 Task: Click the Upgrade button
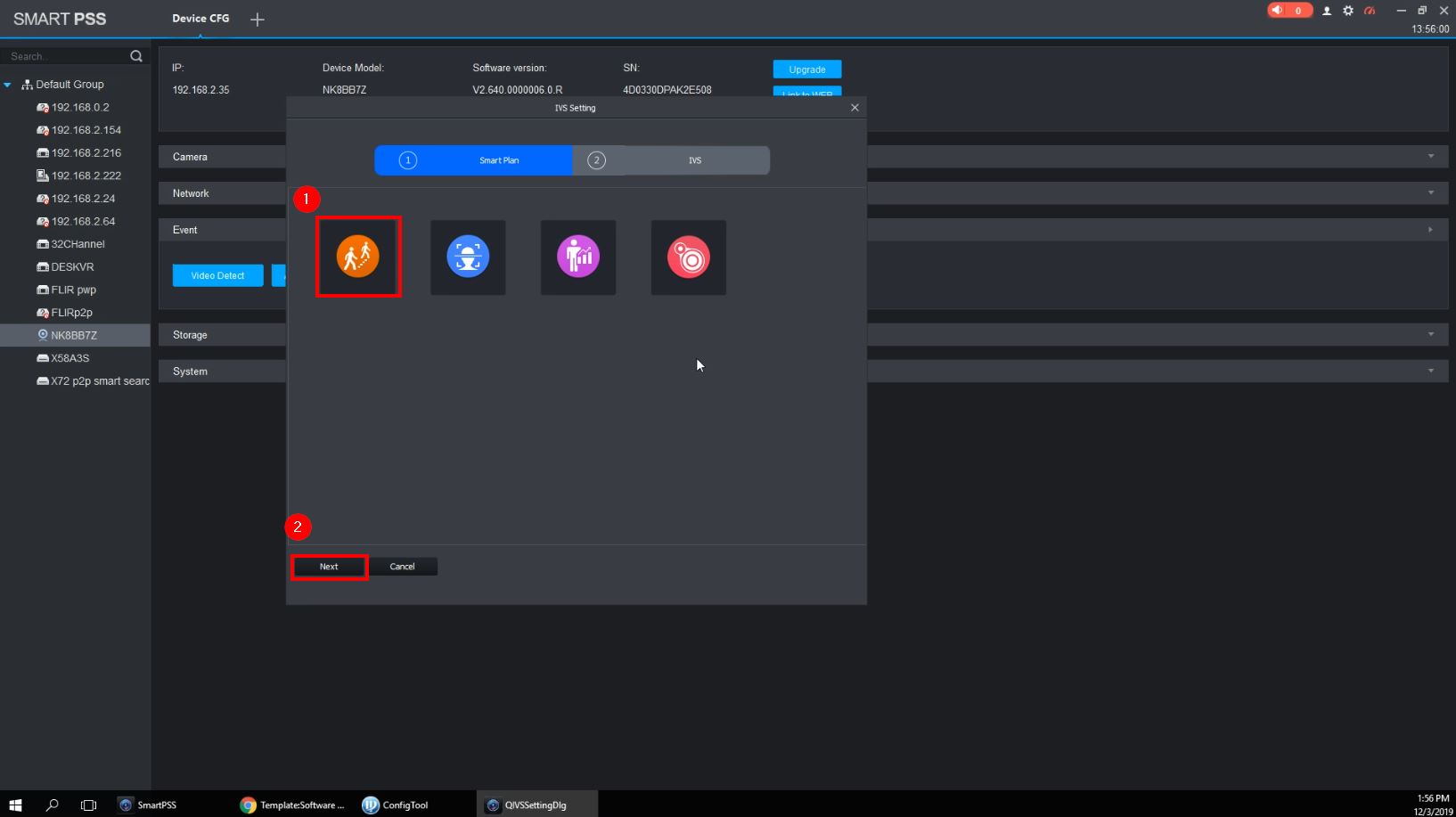point(807,69)
